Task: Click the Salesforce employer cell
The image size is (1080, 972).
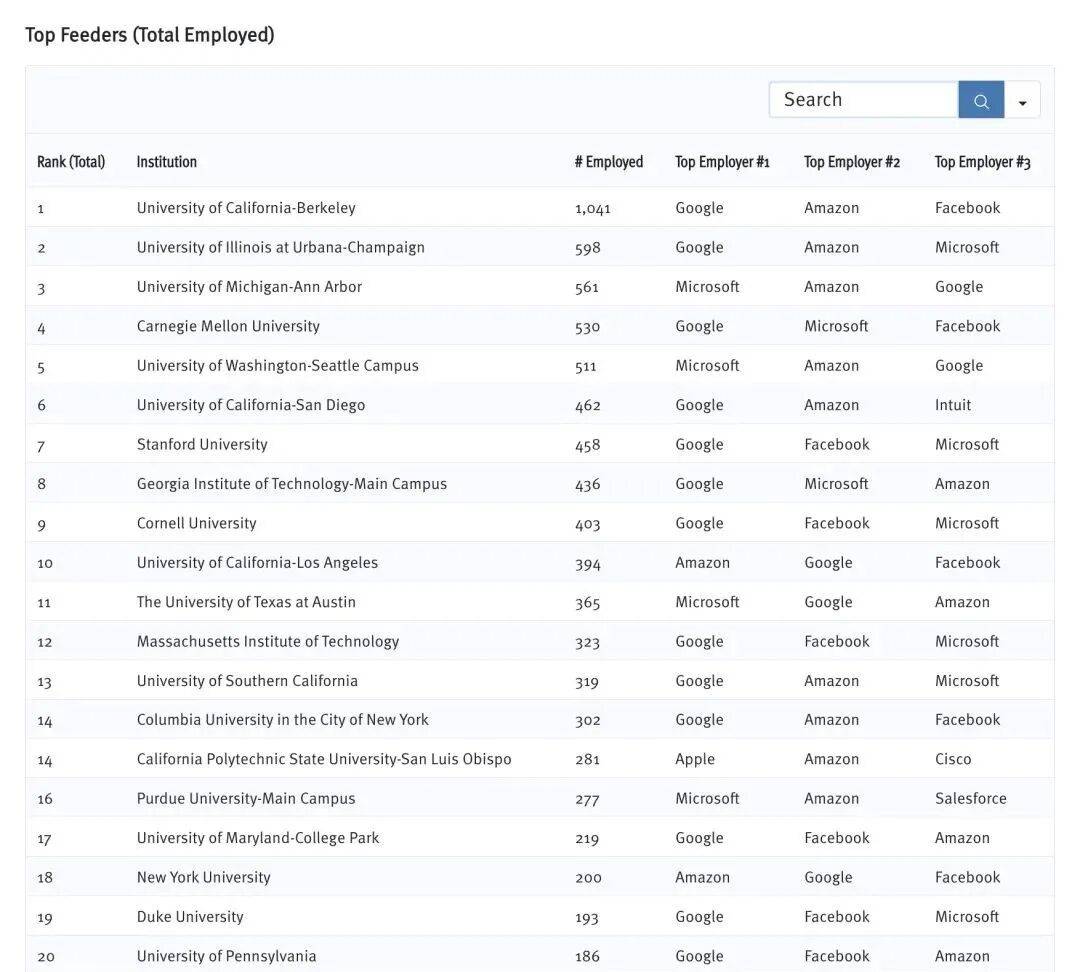Action: click(x=970, y=798)
